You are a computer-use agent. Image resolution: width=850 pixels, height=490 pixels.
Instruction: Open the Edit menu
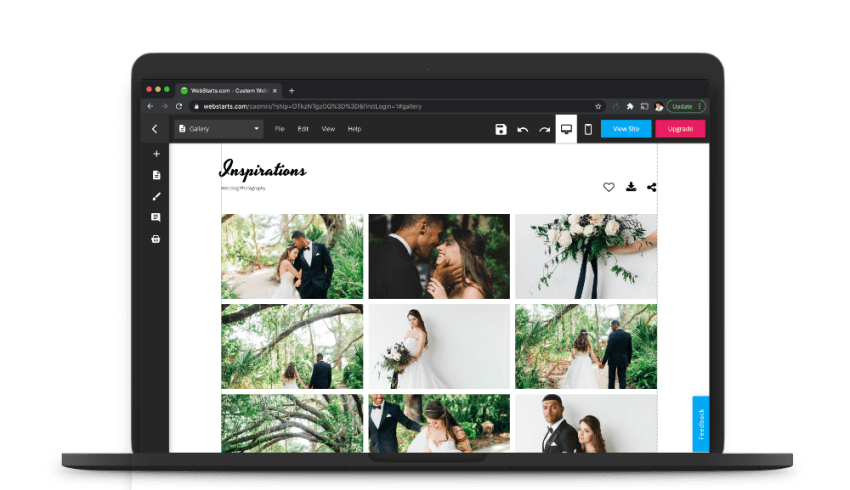[303, 129]
